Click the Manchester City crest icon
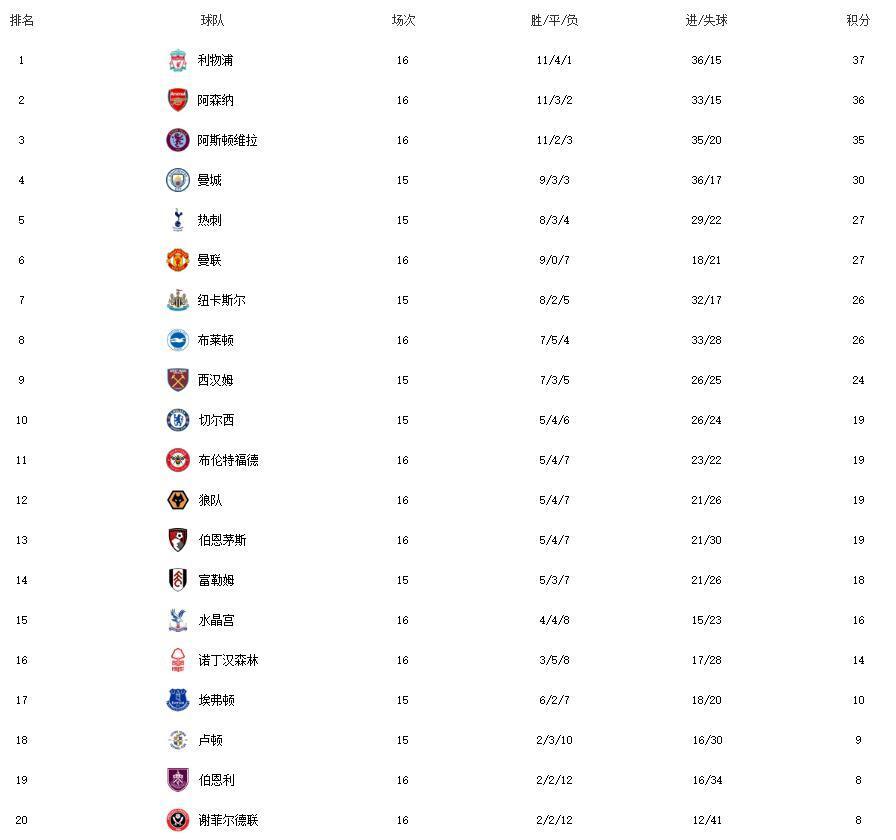 pyautogui.click(x=178, y=180)
